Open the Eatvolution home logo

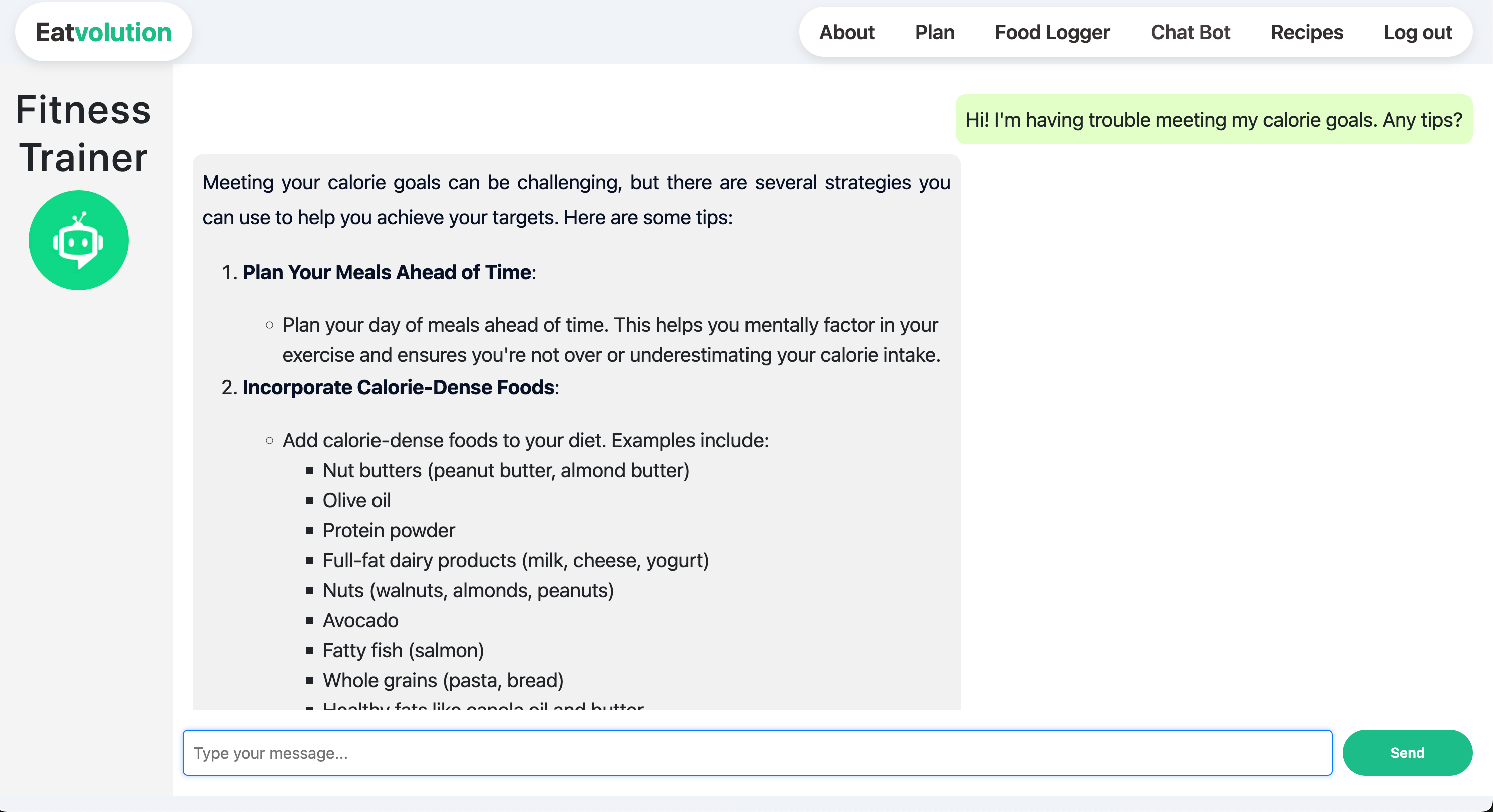click(x=103, y=32)
